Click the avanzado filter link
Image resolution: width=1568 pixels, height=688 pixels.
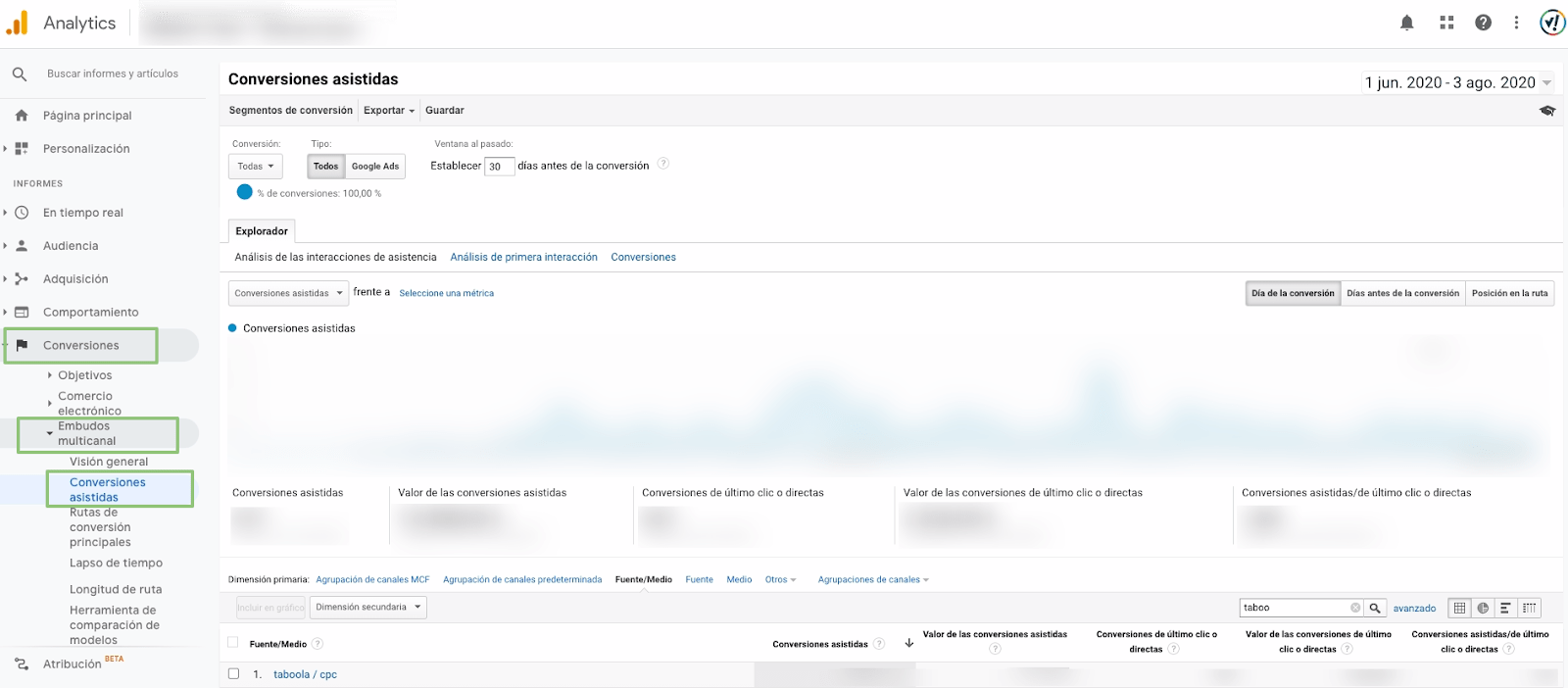pyautogui.click(x=1414, y=609)
